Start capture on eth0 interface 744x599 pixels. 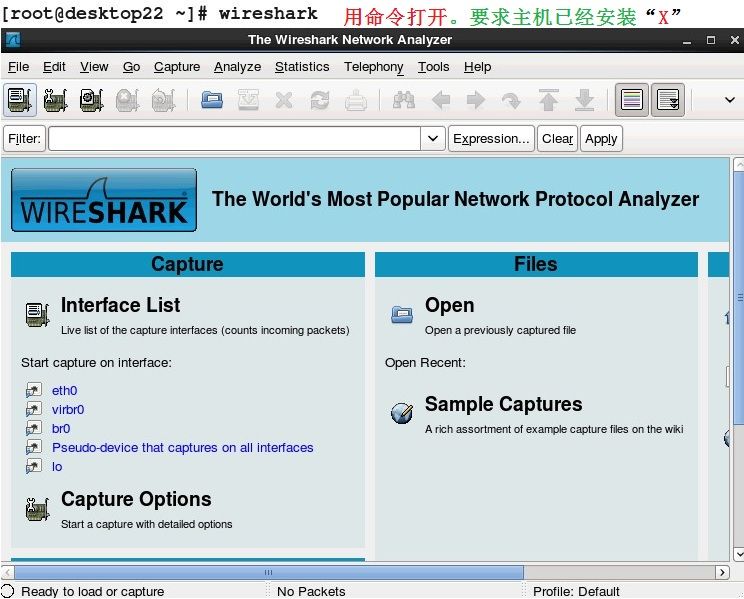65,391
